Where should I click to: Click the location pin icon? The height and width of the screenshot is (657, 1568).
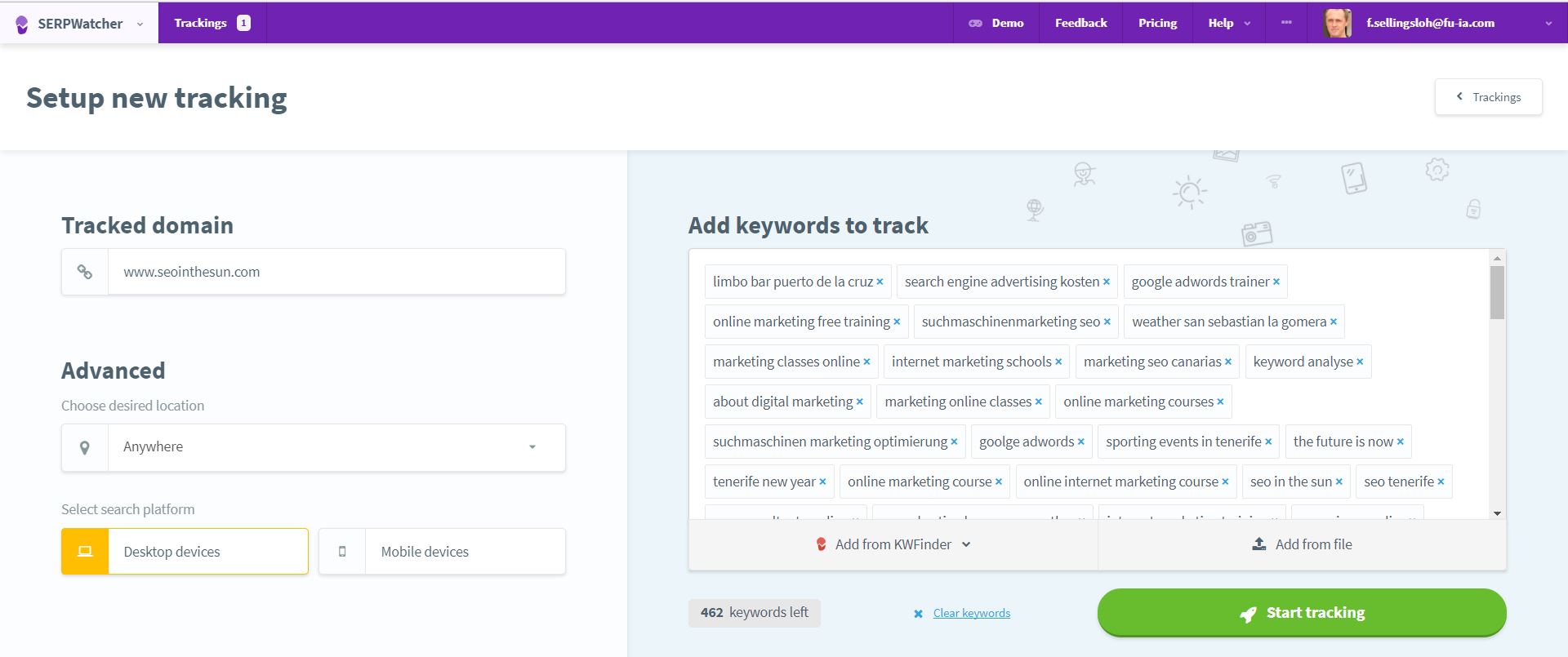(x=85, y=447)
